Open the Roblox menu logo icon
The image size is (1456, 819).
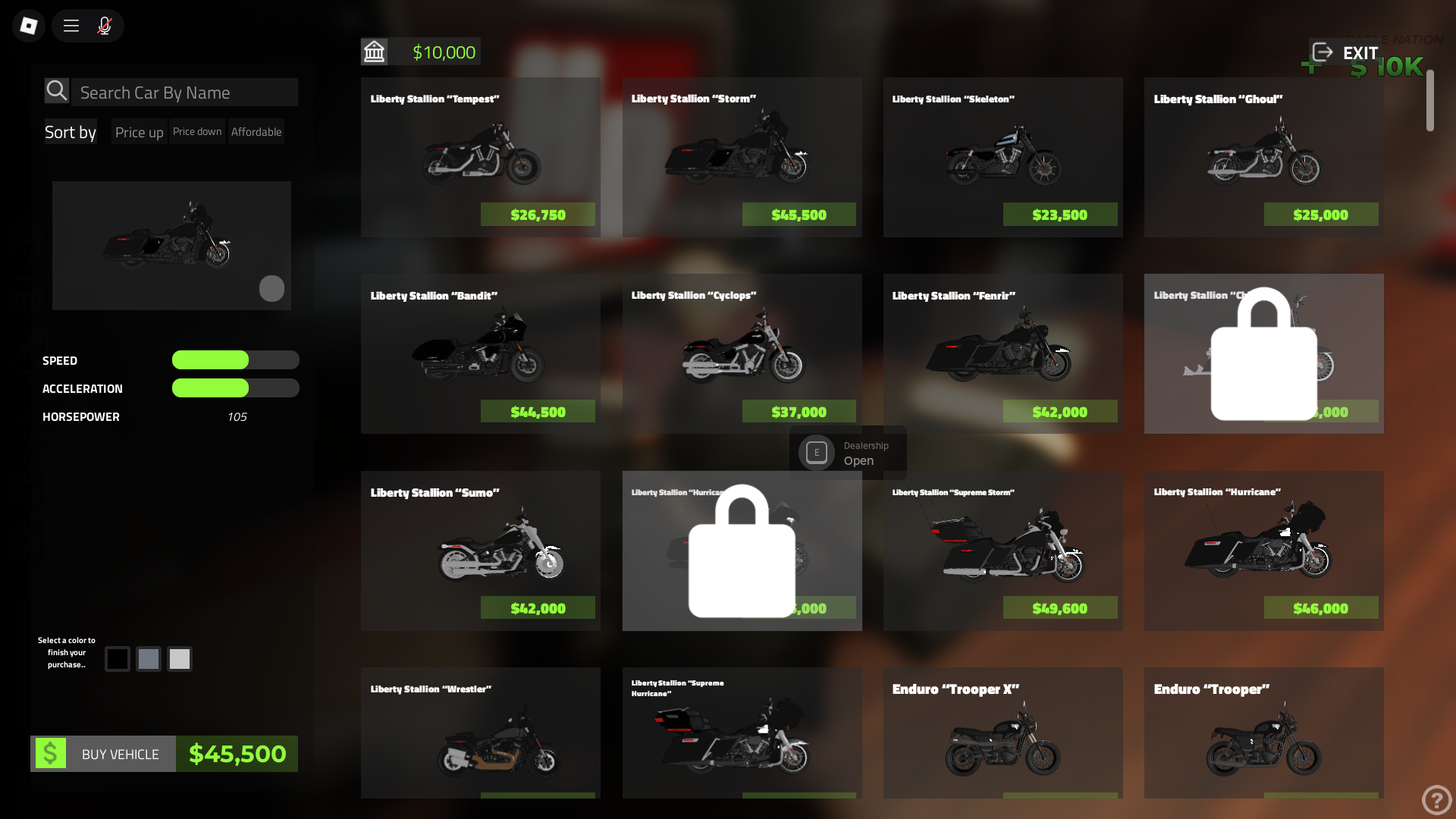coord(29,26)
